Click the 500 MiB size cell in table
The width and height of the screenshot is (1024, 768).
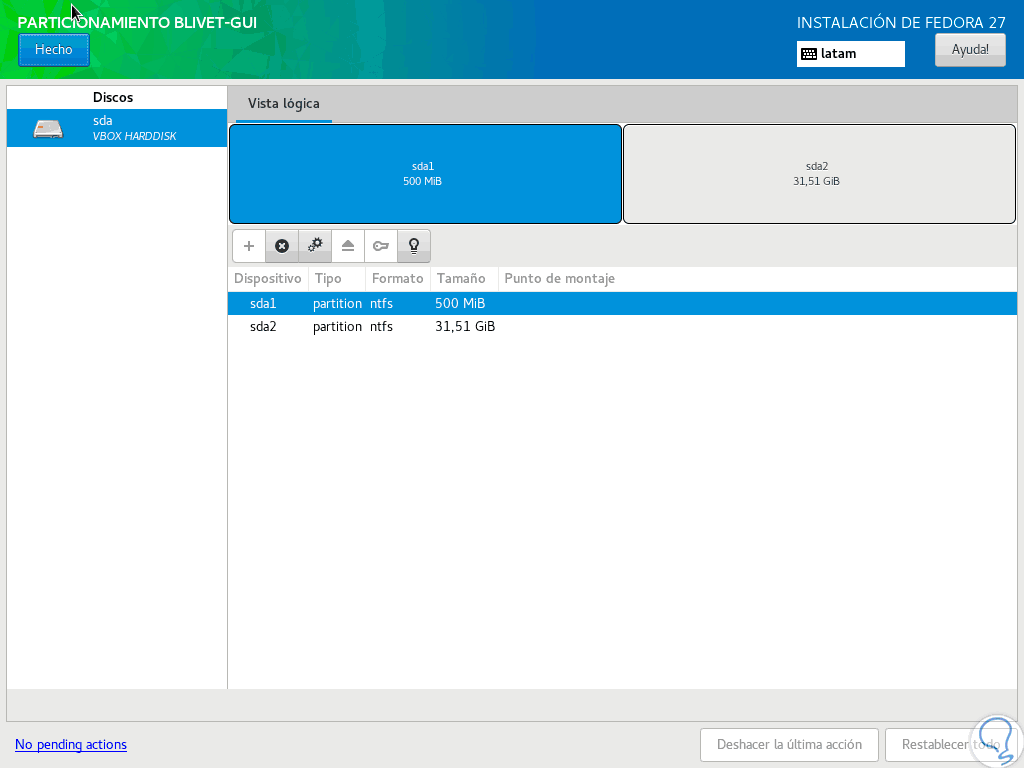click(x=460, y=304)
